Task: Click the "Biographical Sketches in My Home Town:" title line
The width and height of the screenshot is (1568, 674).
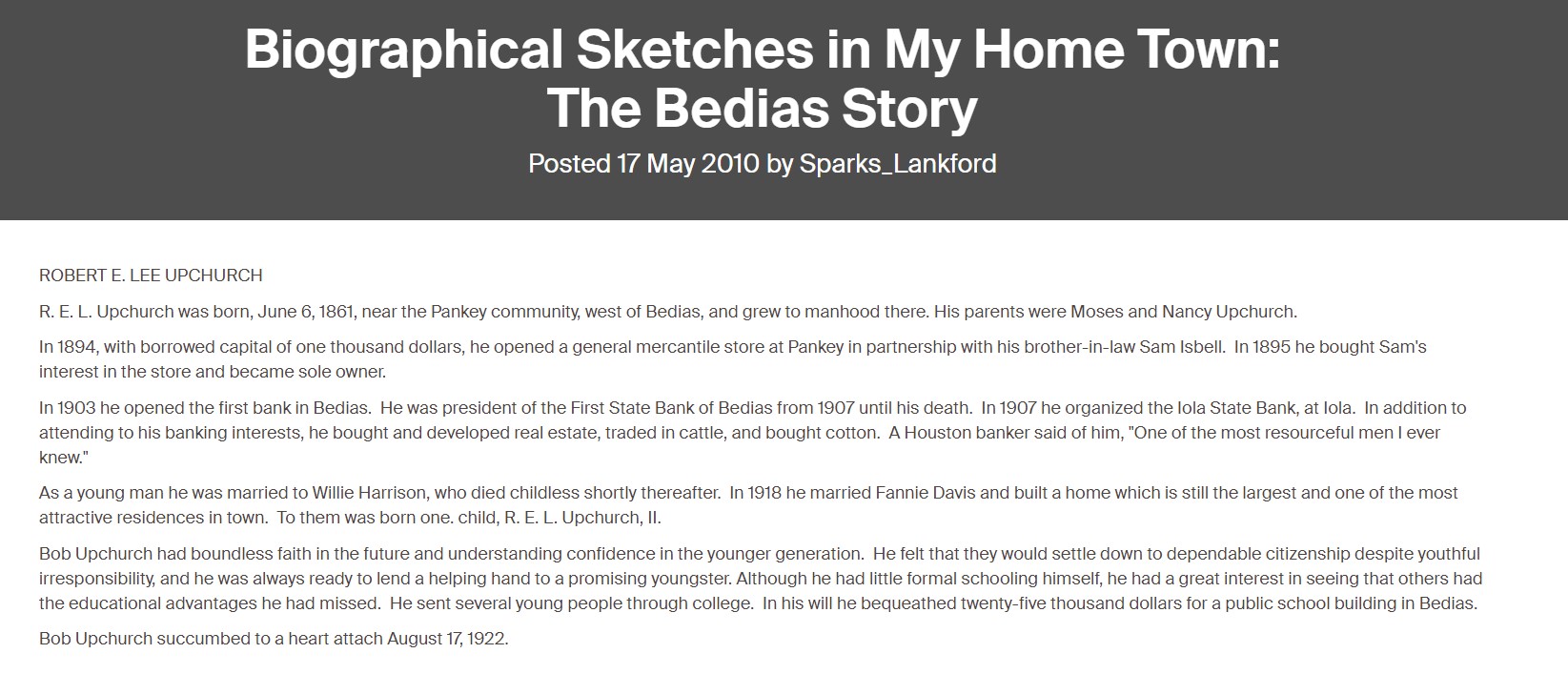Action: [x=763, y=50]
